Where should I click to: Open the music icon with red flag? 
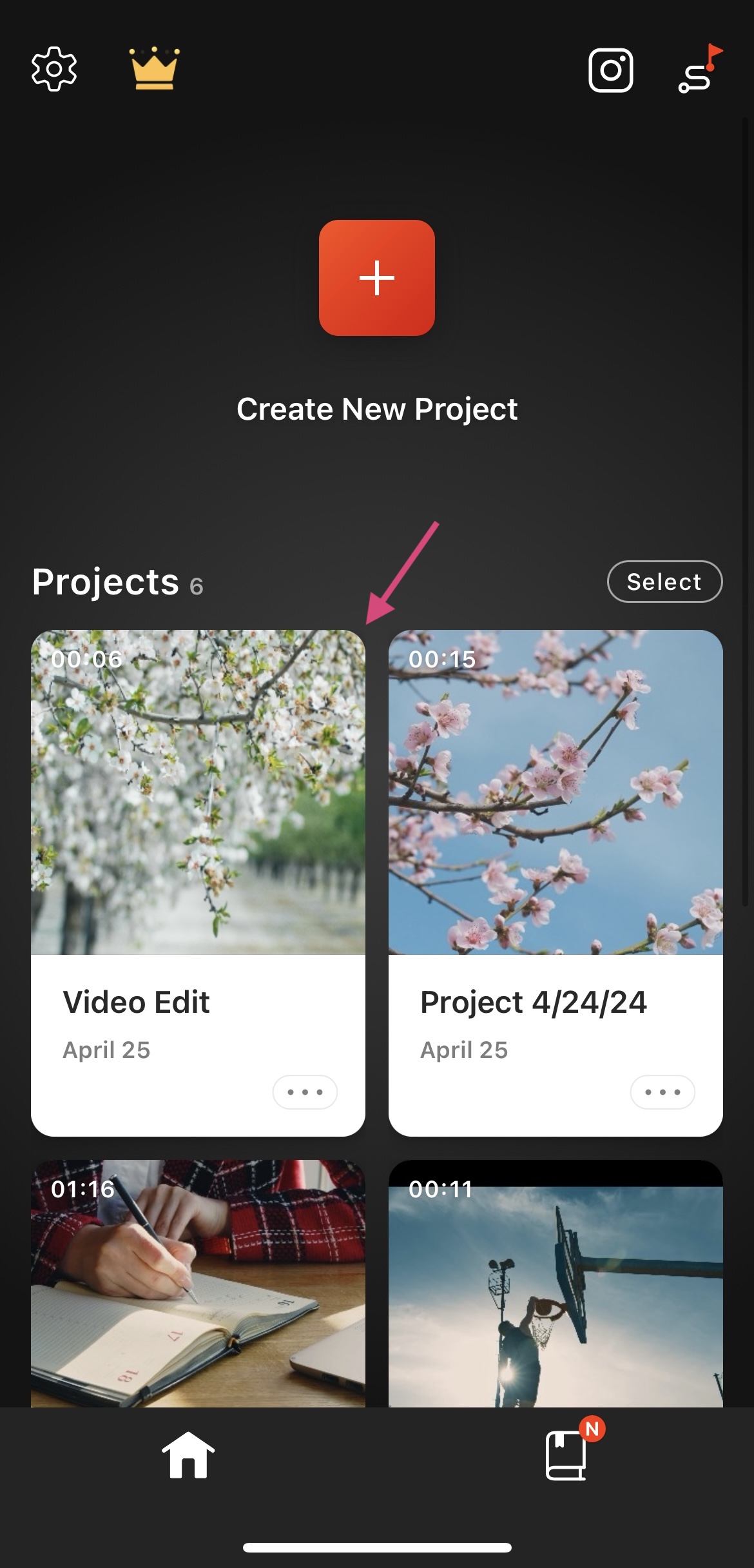click(701, 69)
